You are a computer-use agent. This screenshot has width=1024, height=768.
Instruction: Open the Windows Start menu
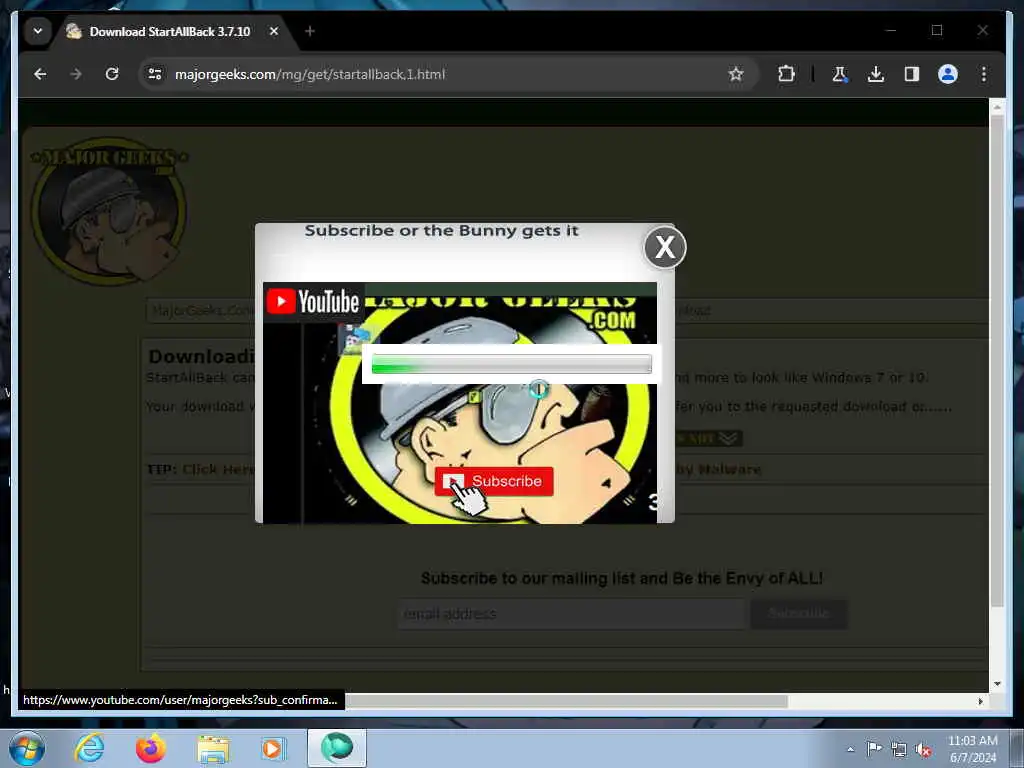[27, 748]
